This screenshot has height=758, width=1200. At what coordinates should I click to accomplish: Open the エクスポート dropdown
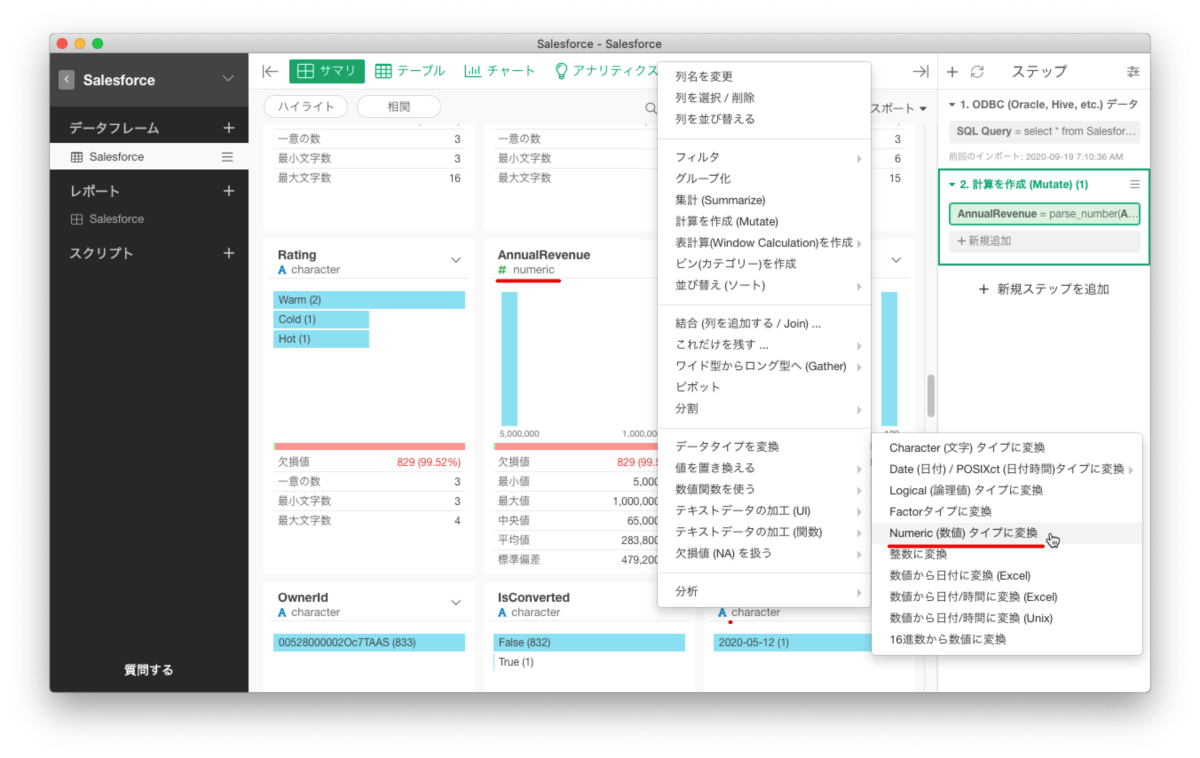point(900,108)
